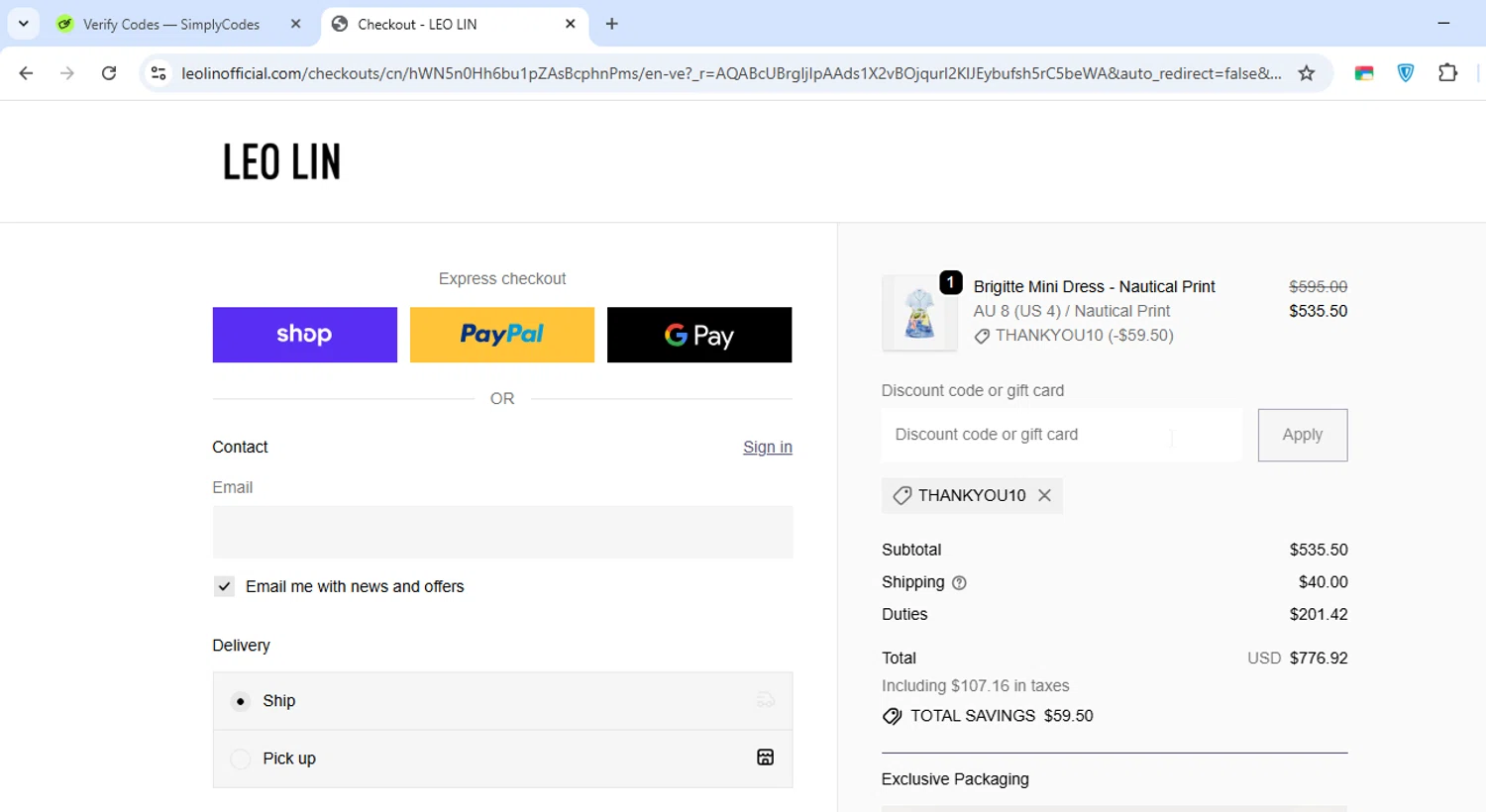Remove the THANKYOU10 discount code
The width and height of the screenshot is (1486, 812).
pos(1044,495)
